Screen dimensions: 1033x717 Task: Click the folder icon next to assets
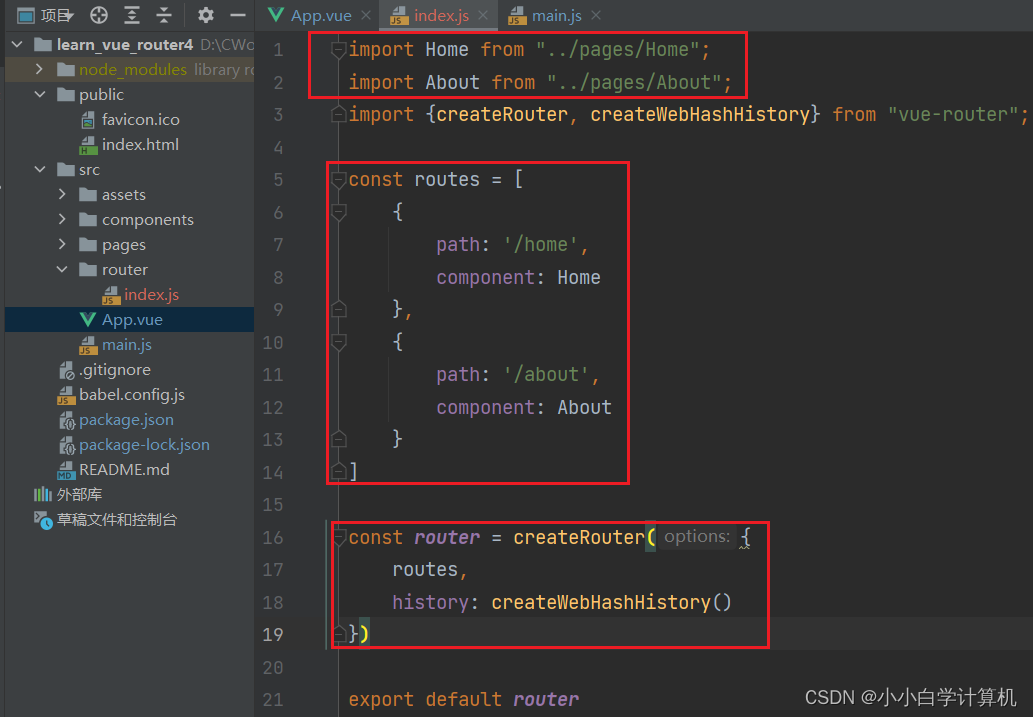coord(88,194)
